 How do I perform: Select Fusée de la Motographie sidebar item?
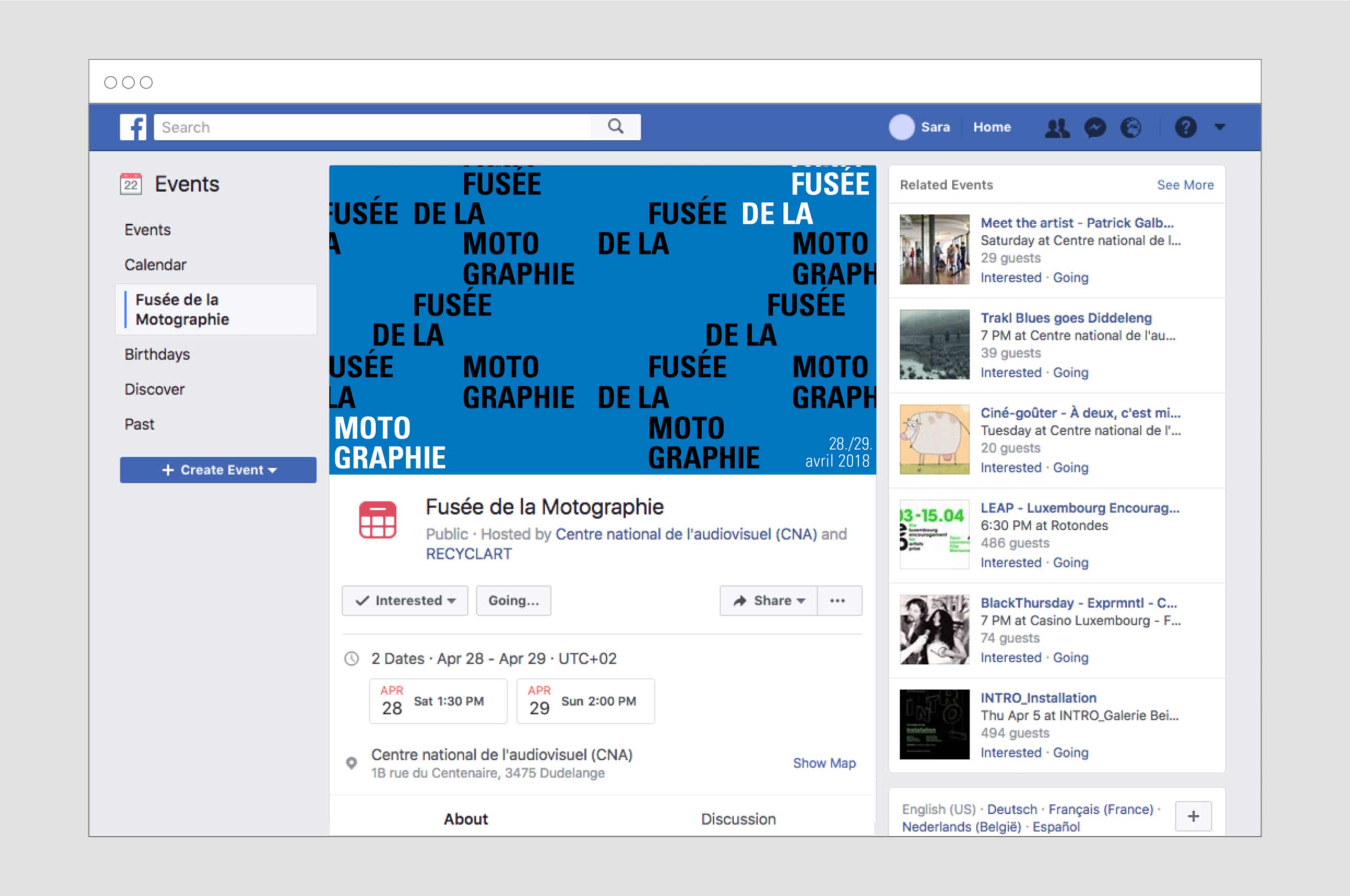point(216,309)
